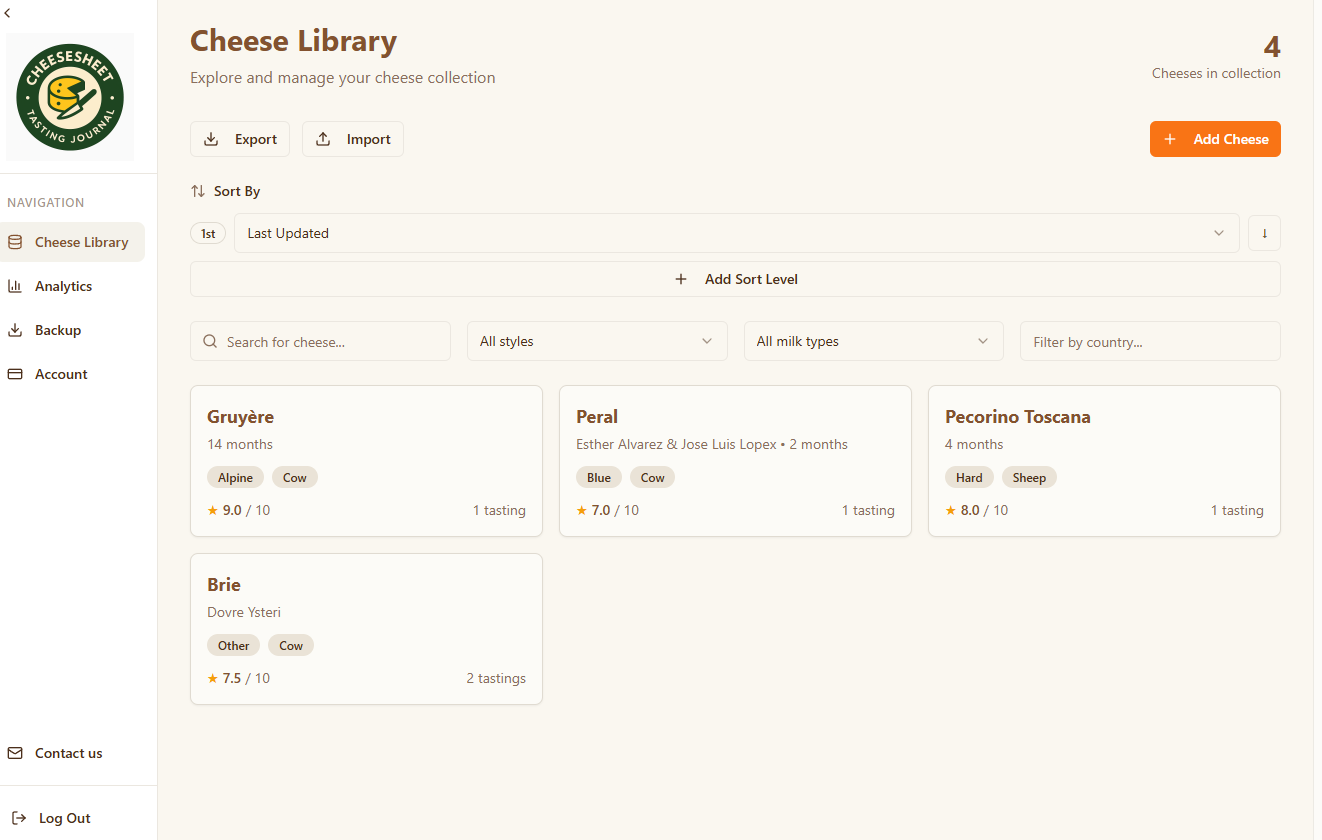Click the star rating icon on Gruyère card

(x=212, y=510)
